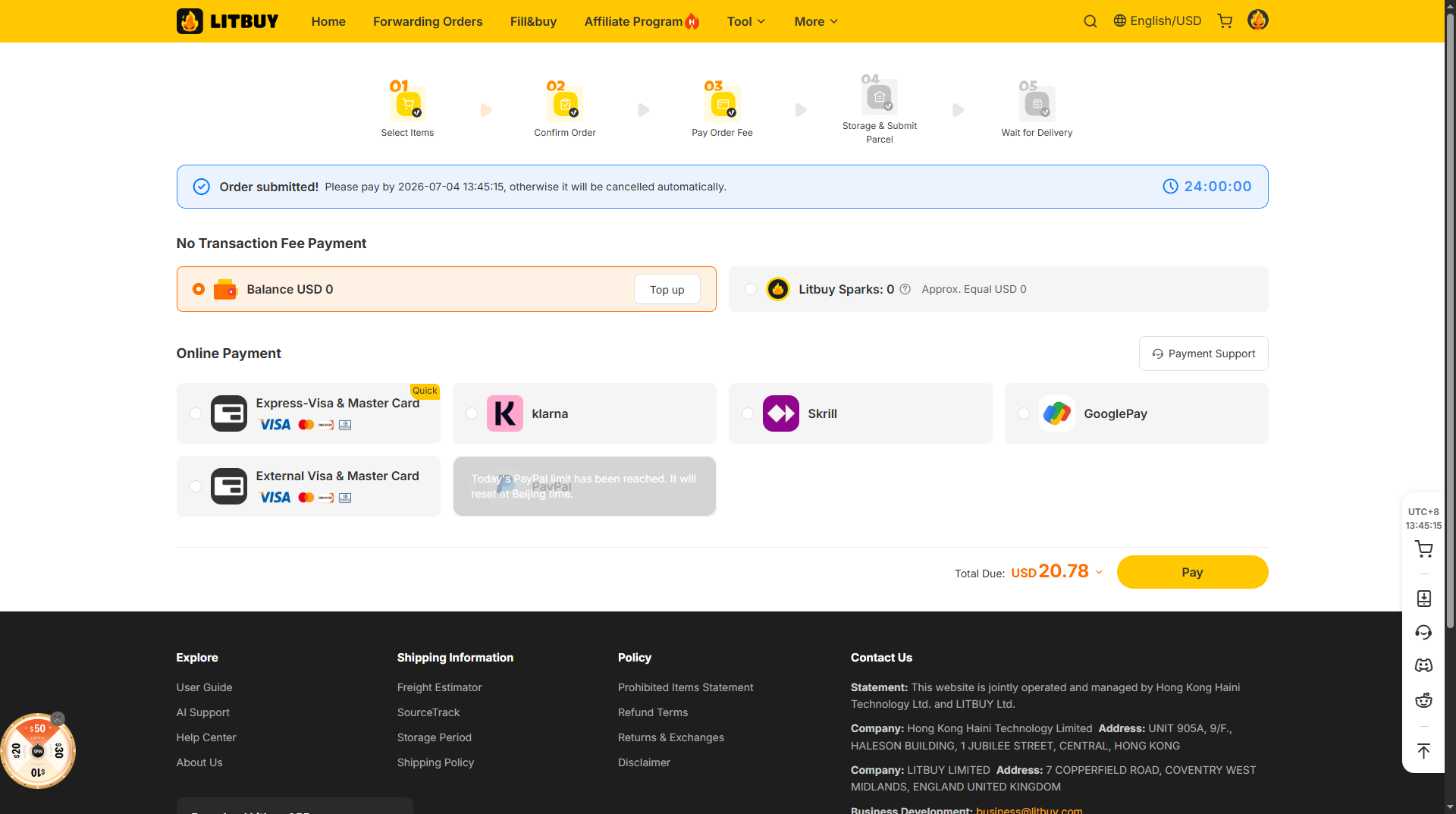Open the User Guide footer link
1456x814 pixels.
tap(205, 687)
